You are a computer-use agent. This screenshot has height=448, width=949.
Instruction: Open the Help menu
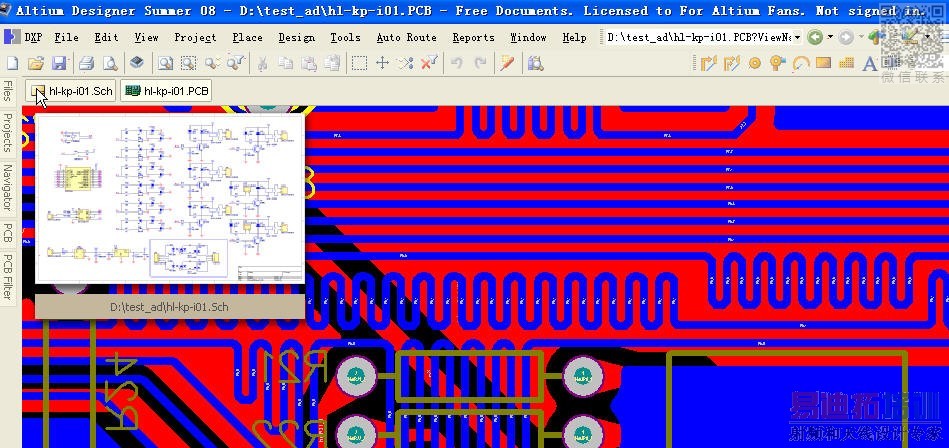point(574,38)
